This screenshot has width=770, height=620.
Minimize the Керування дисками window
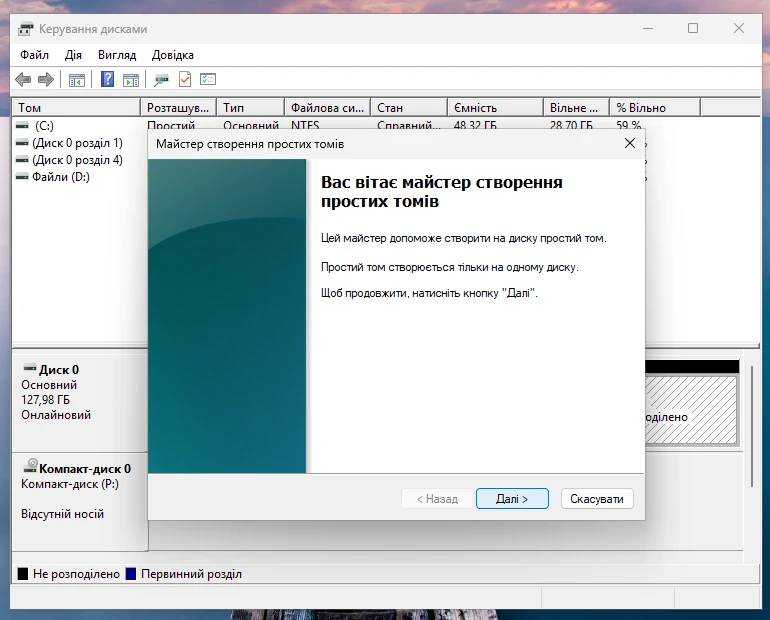coord(648,28)
